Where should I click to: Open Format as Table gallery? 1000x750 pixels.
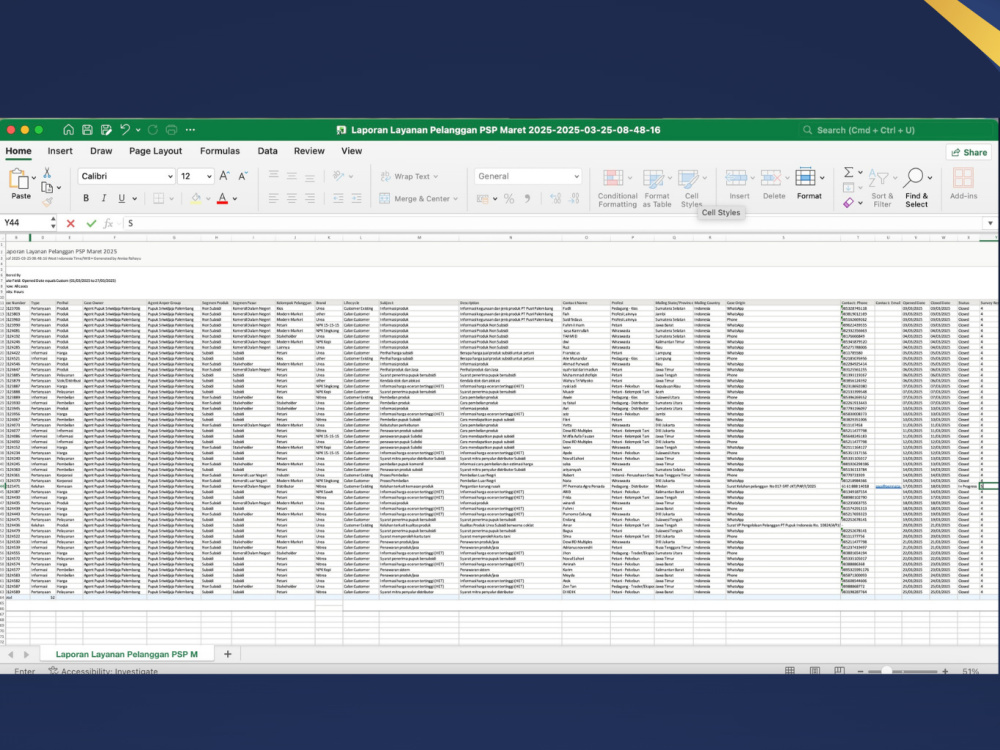[656, 188]
